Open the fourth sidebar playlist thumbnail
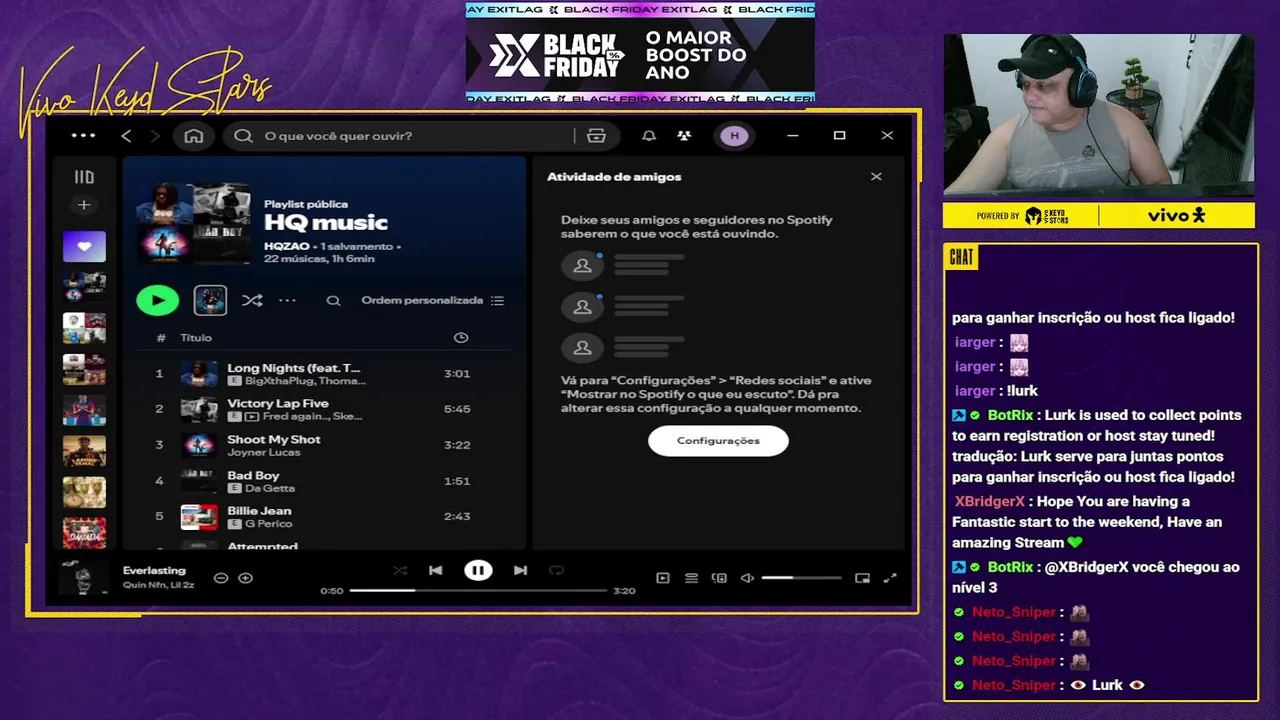 [84, 369]
